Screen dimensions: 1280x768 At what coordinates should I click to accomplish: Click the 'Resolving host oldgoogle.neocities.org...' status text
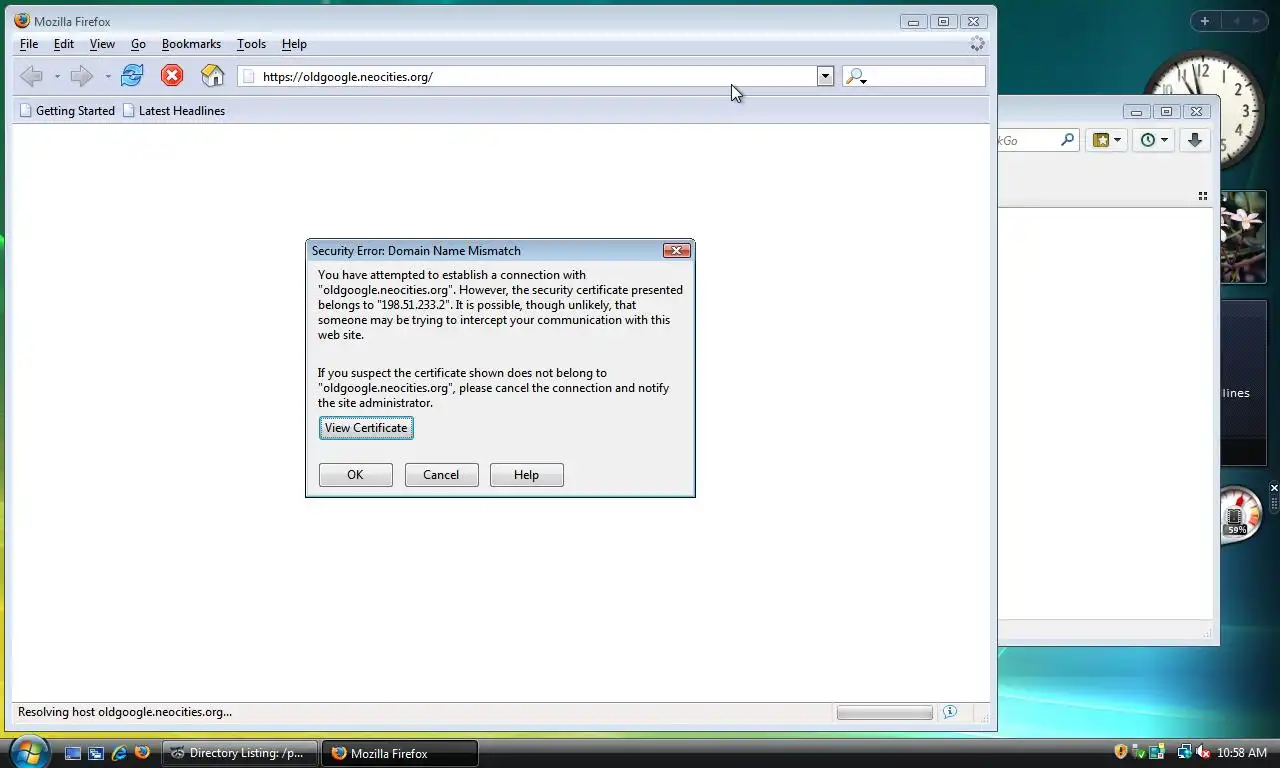coord(125,712)
